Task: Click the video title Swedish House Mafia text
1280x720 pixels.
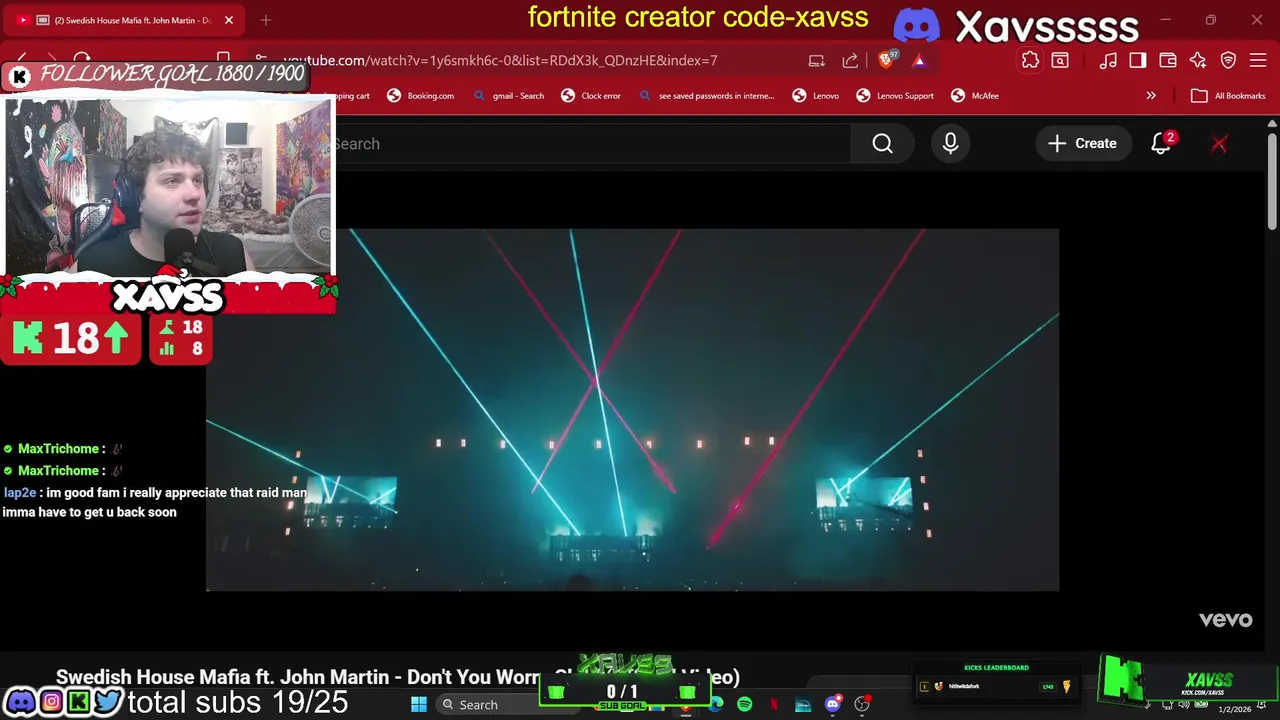Action: (397, 677)
